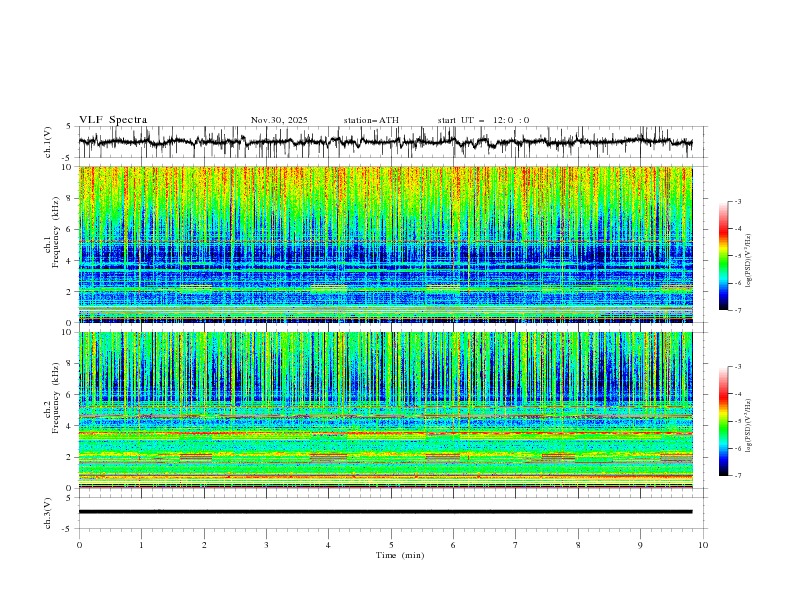Click the "9" tick on the time axis

point(640,545)
